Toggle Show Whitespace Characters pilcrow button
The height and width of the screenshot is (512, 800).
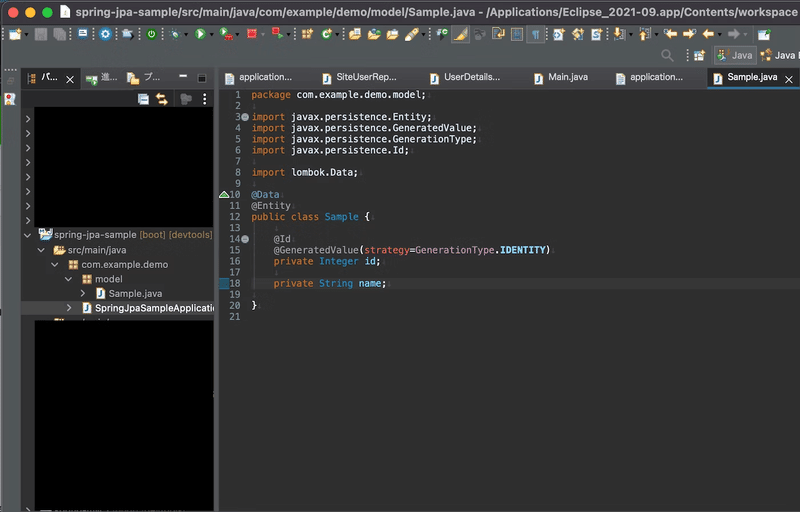[536, 34]
